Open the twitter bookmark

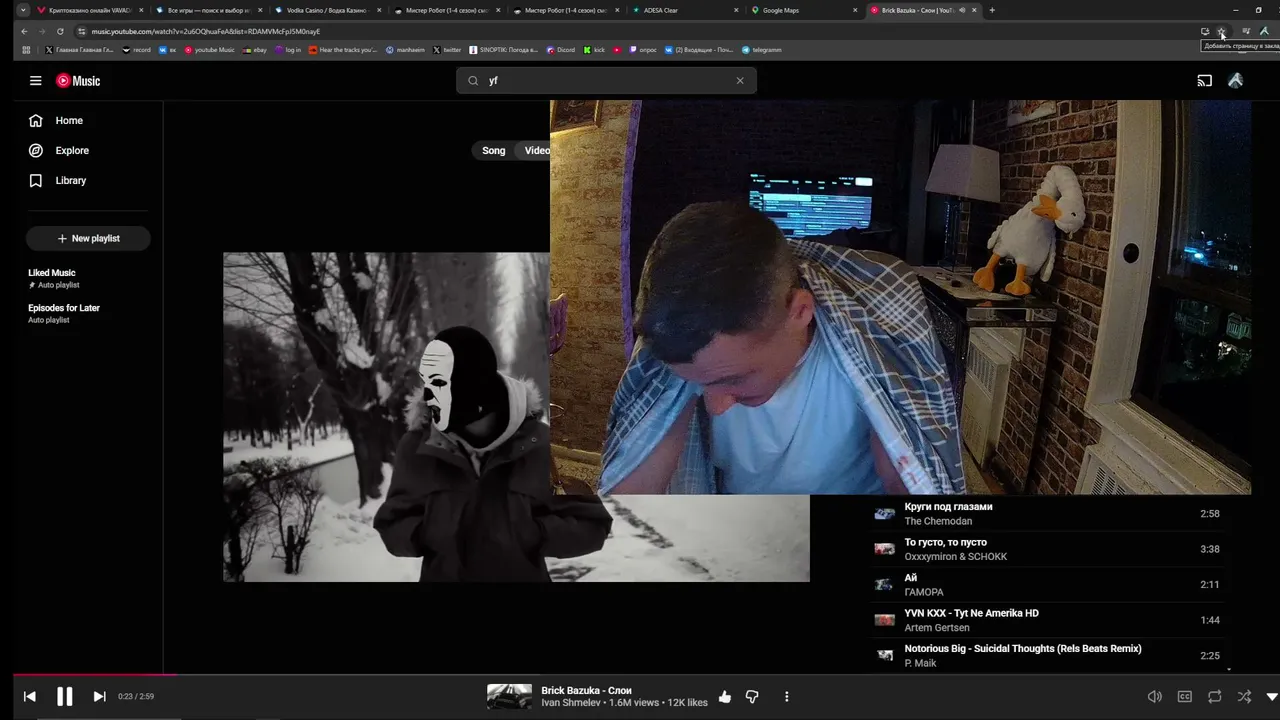447,50
